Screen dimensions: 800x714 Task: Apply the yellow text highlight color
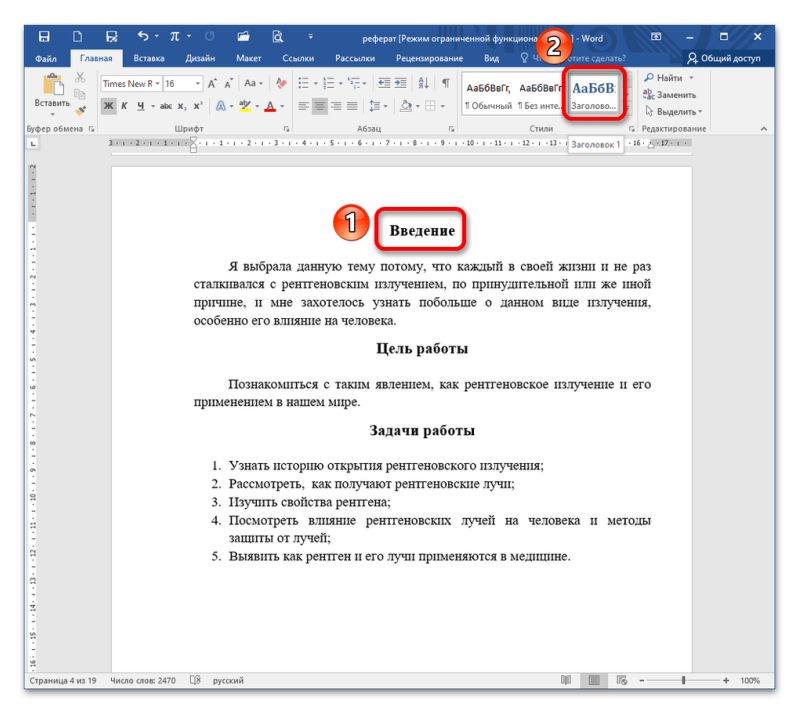pos(245,106)
